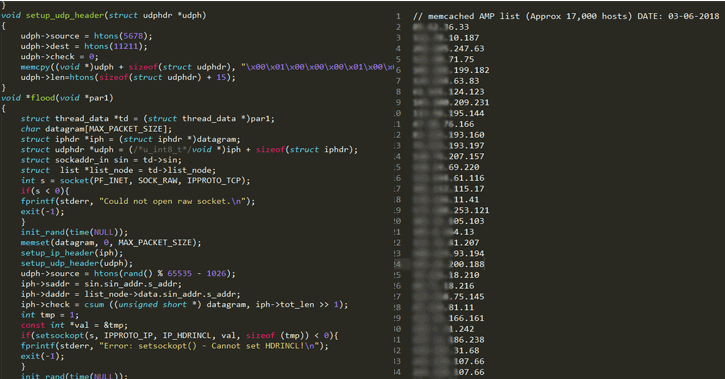Screen dimensions: 725x379
Task: Click line number 5 in the list gutter
Action: (398, 59)
